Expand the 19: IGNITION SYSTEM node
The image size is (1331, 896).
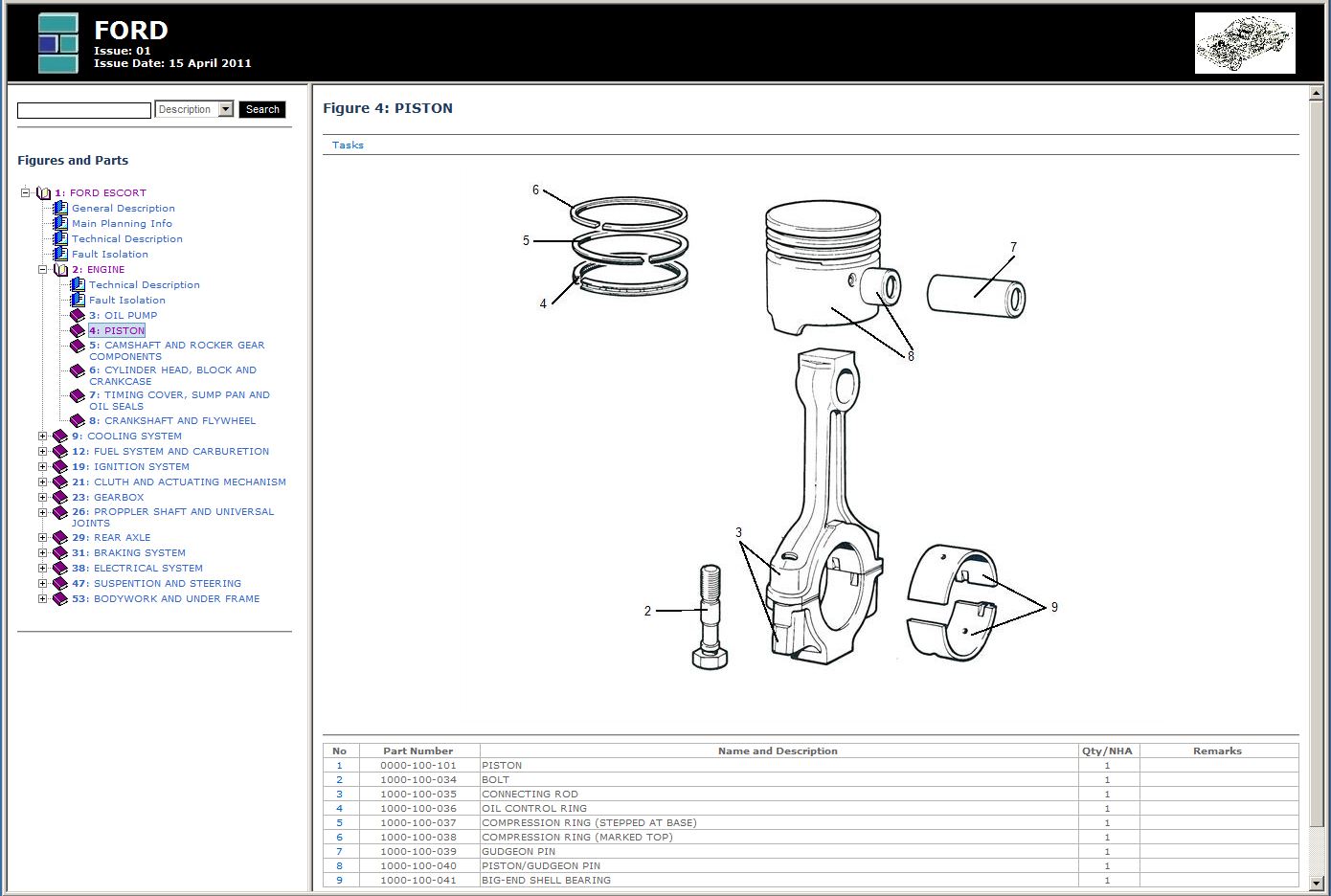[x=43, y=466]
